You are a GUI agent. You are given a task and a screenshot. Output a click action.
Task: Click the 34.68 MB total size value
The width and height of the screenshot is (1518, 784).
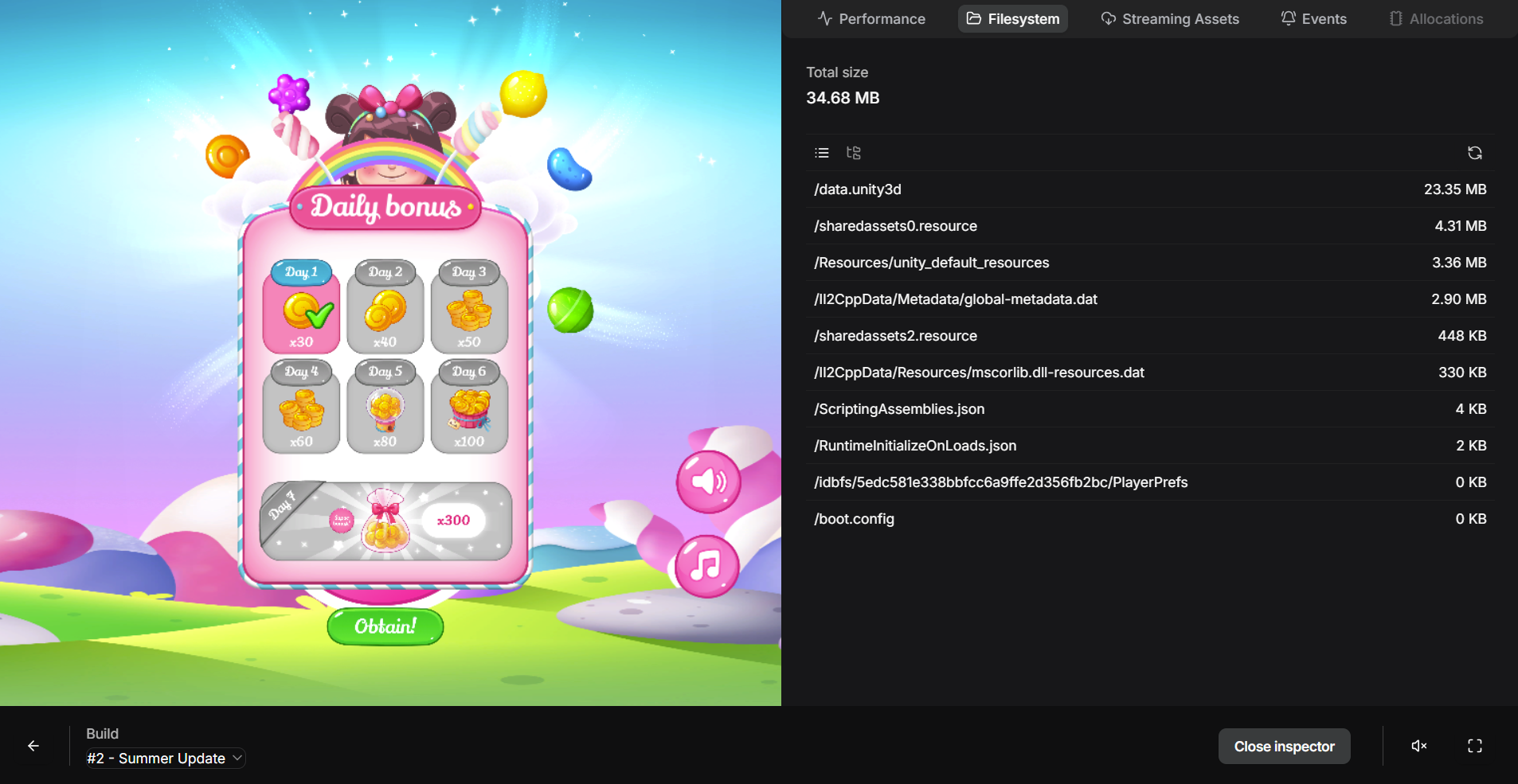point(843,98)
